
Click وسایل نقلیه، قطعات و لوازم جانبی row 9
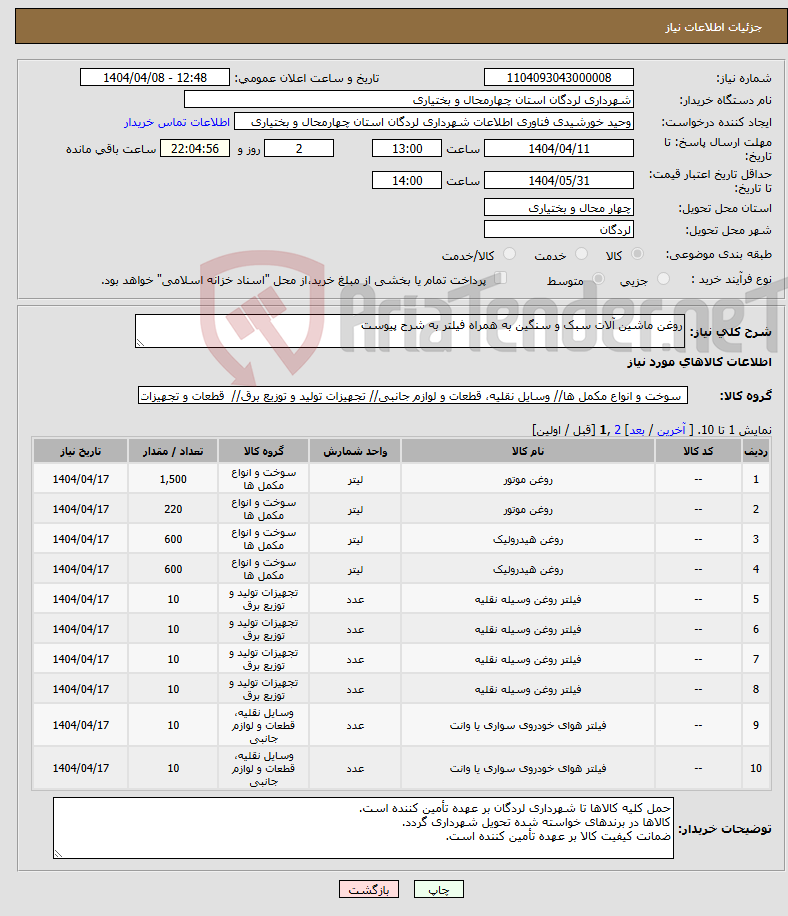tap(263, 725)
